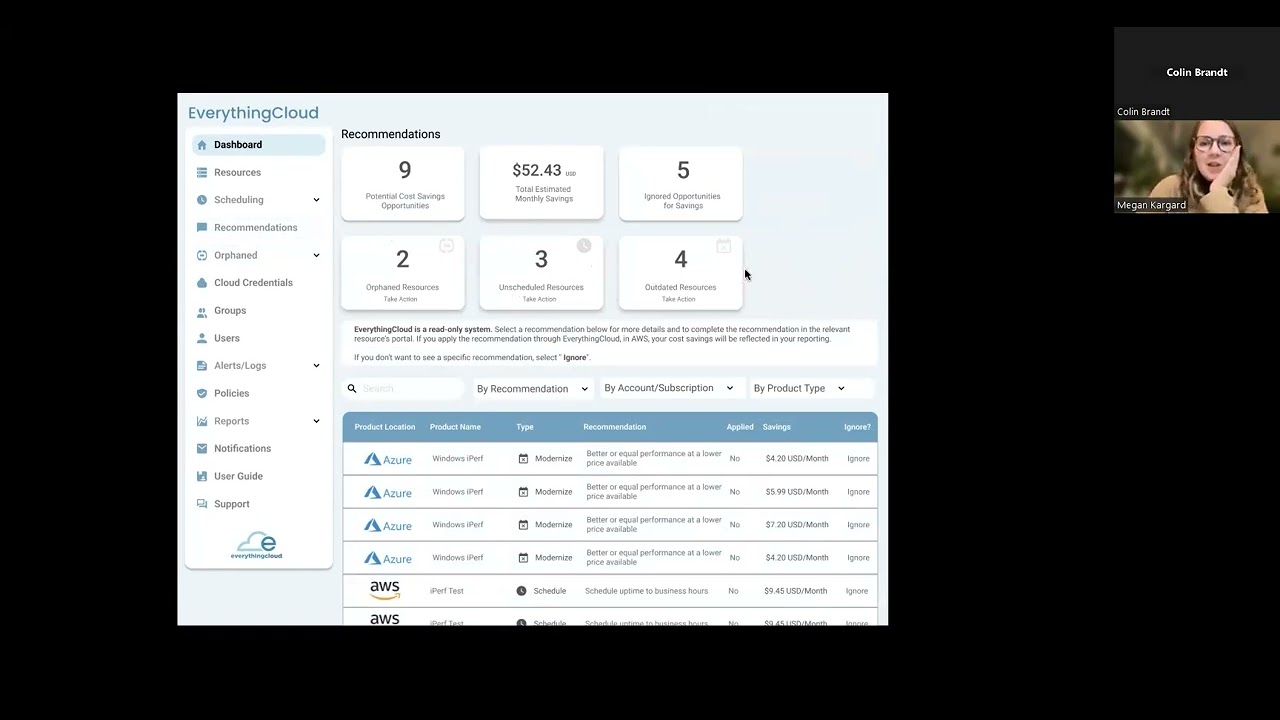Screen dimensions: 1280x720
Task: Click the Alerts/Logs sidebar icon
Action: coord(202,366)
